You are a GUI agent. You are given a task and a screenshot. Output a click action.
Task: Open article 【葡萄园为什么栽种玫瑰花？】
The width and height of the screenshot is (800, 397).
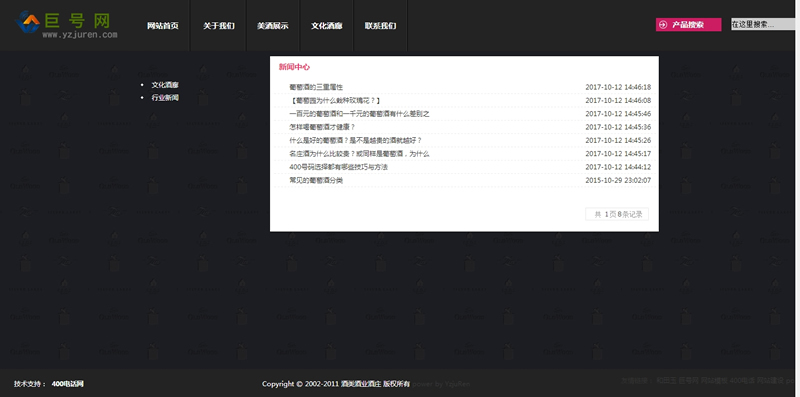click(335, 101)
